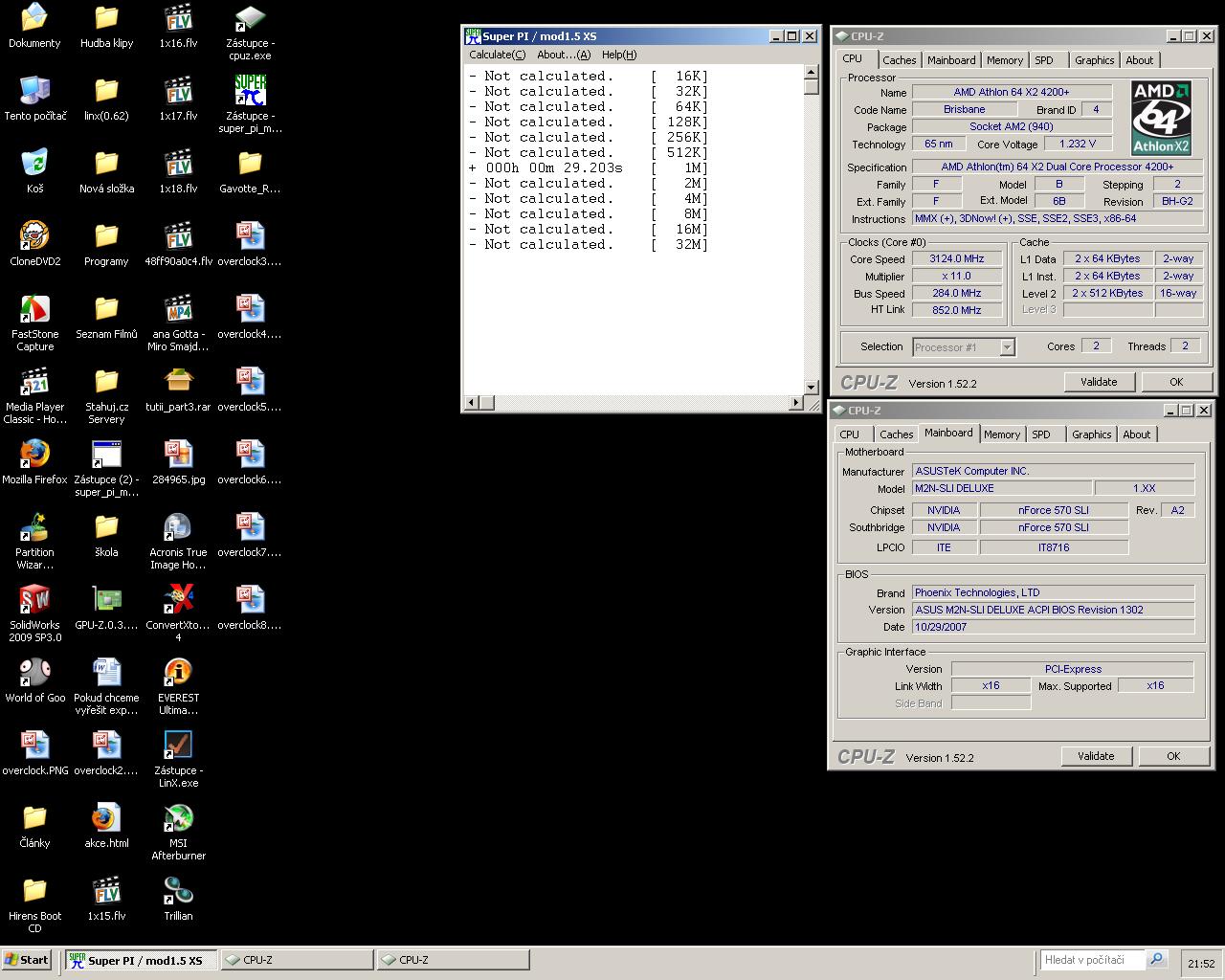Select the 284965.jpg image file
This screenshot has width=1225, height=980.
[178, 463]
